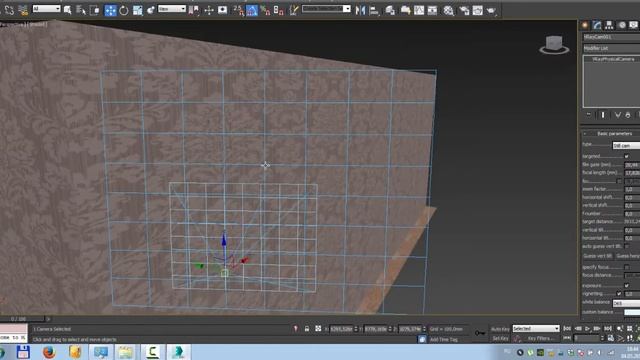Click the X coordinate input field
Image resolution: width=640 pixels, height=360 pixels.
pyautogui.click(x=341, y=329)
